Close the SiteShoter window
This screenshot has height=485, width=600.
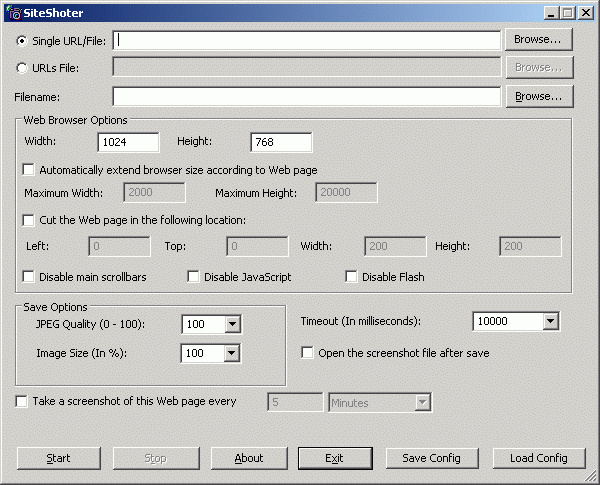click(586, 13)
